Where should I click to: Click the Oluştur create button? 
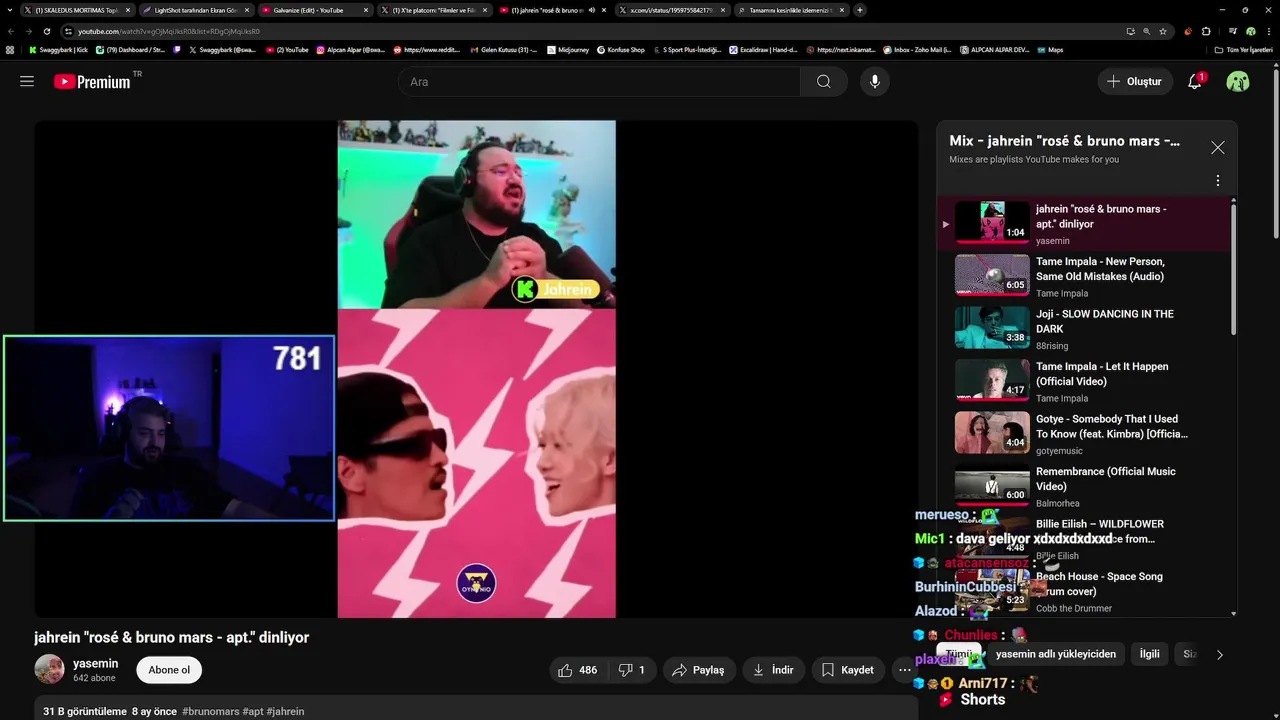coord(1135,82)
